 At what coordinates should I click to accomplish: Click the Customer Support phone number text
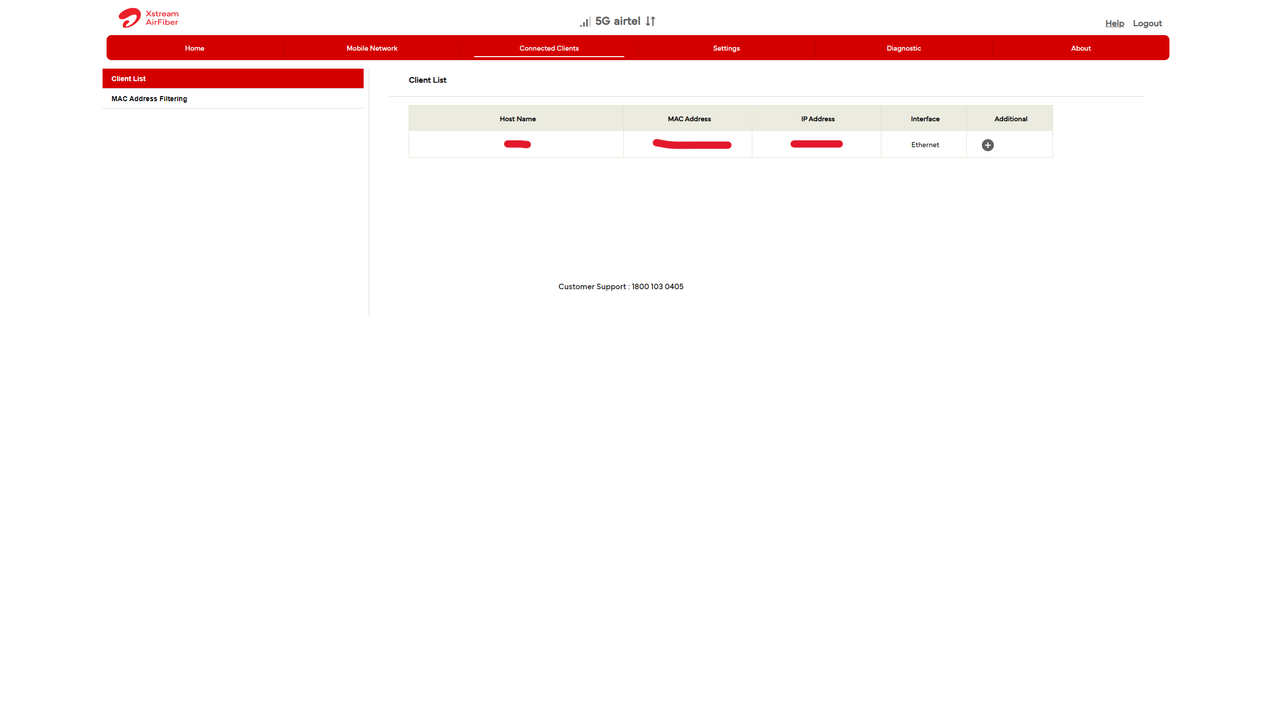click(x=621, y=287)
